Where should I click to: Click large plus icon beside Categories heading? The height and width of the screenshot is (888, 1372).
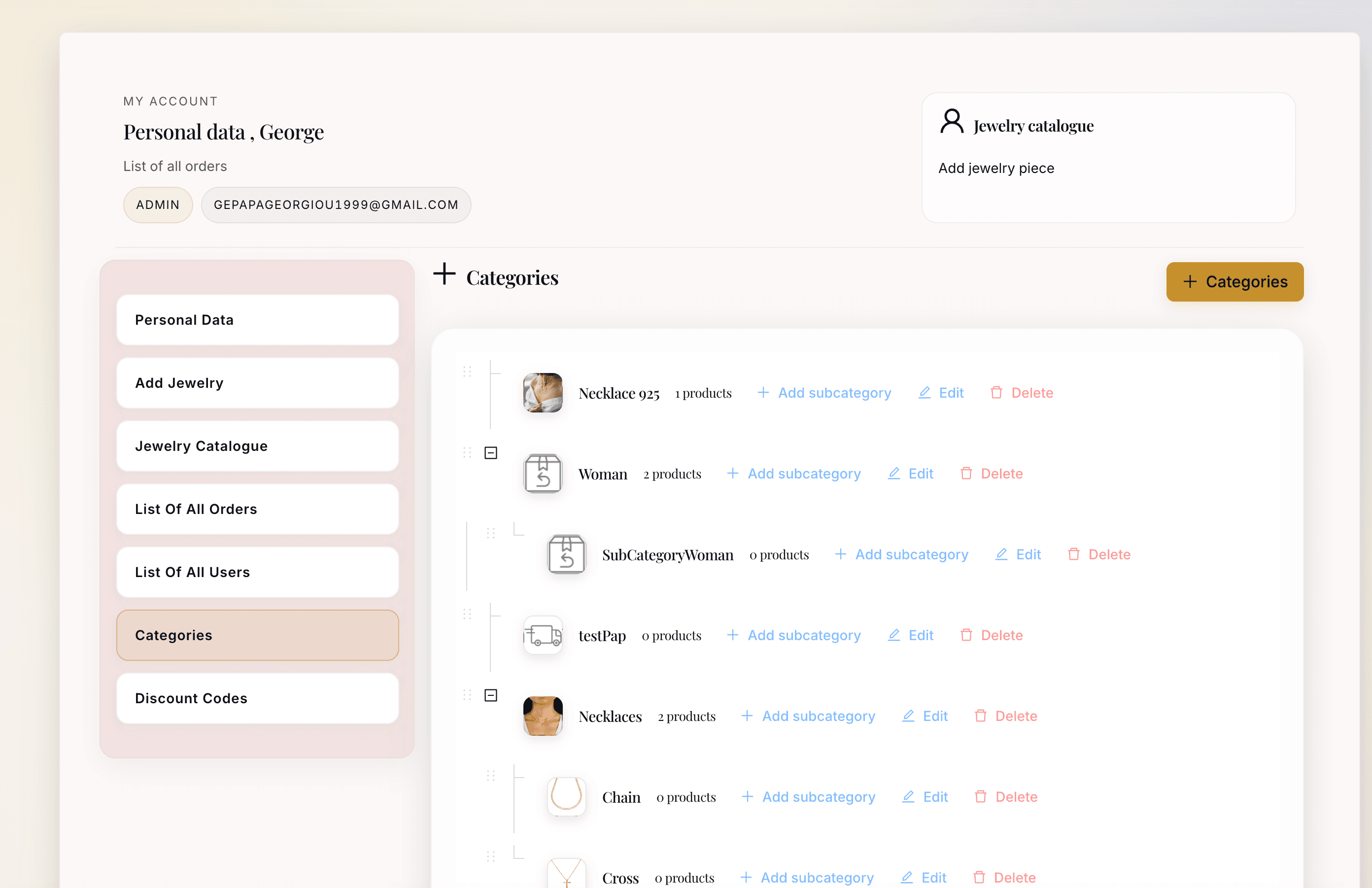pyautogui.click(x=445, y=273)
